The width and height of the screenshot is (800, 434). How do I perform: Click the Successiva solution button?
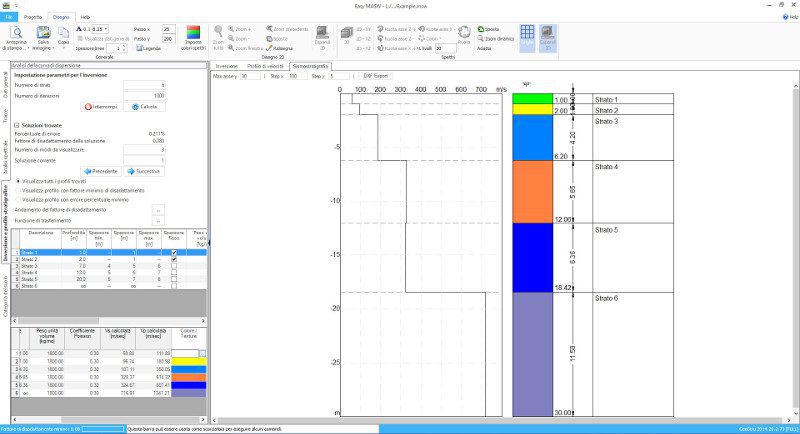143,171
